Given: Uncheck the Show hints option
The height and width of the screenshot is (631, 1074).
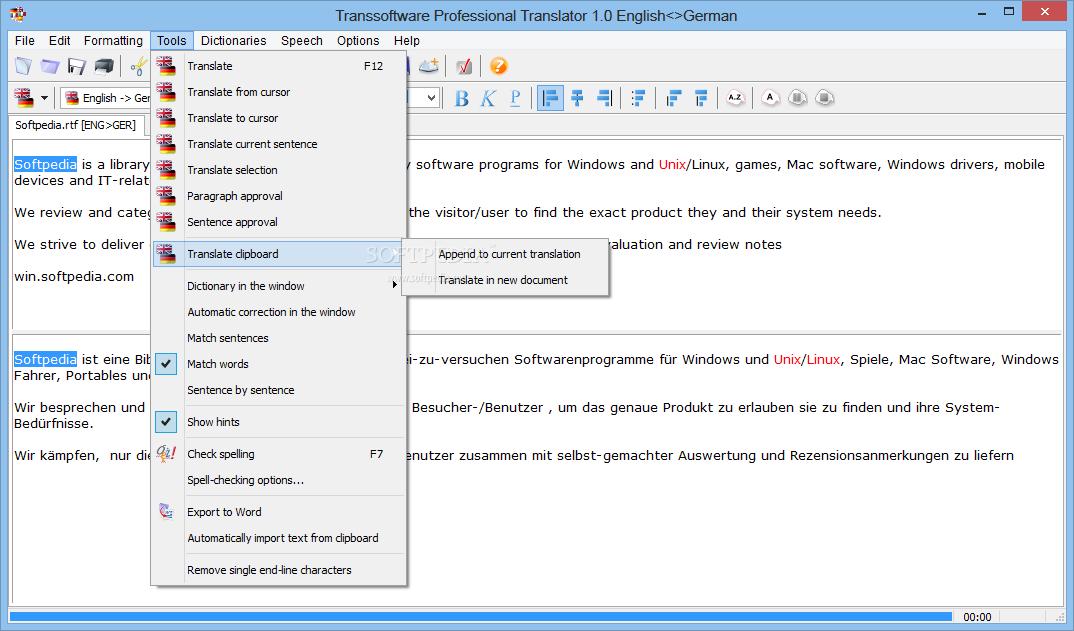Looking at the screenshot, I should pyautogui.click(x=279, y=422).
